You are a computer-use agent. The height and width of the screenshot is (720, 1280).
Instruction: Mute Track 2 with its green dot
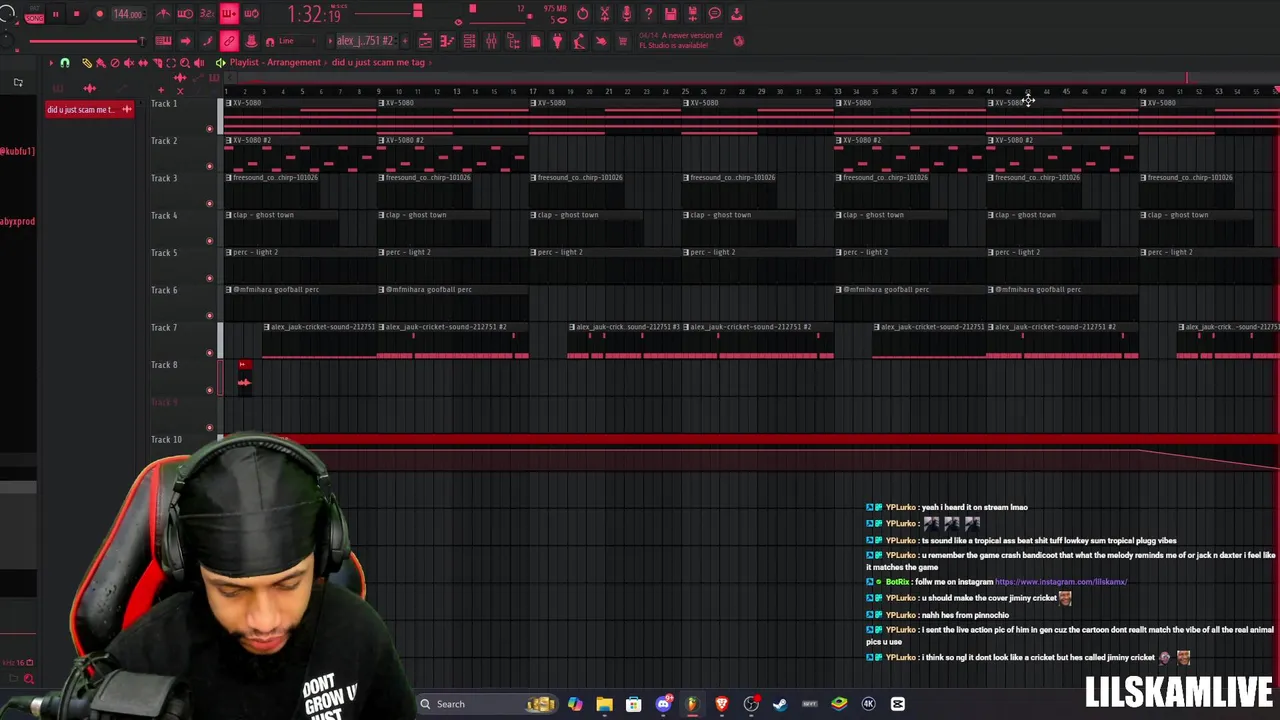(x=209, y=166)
